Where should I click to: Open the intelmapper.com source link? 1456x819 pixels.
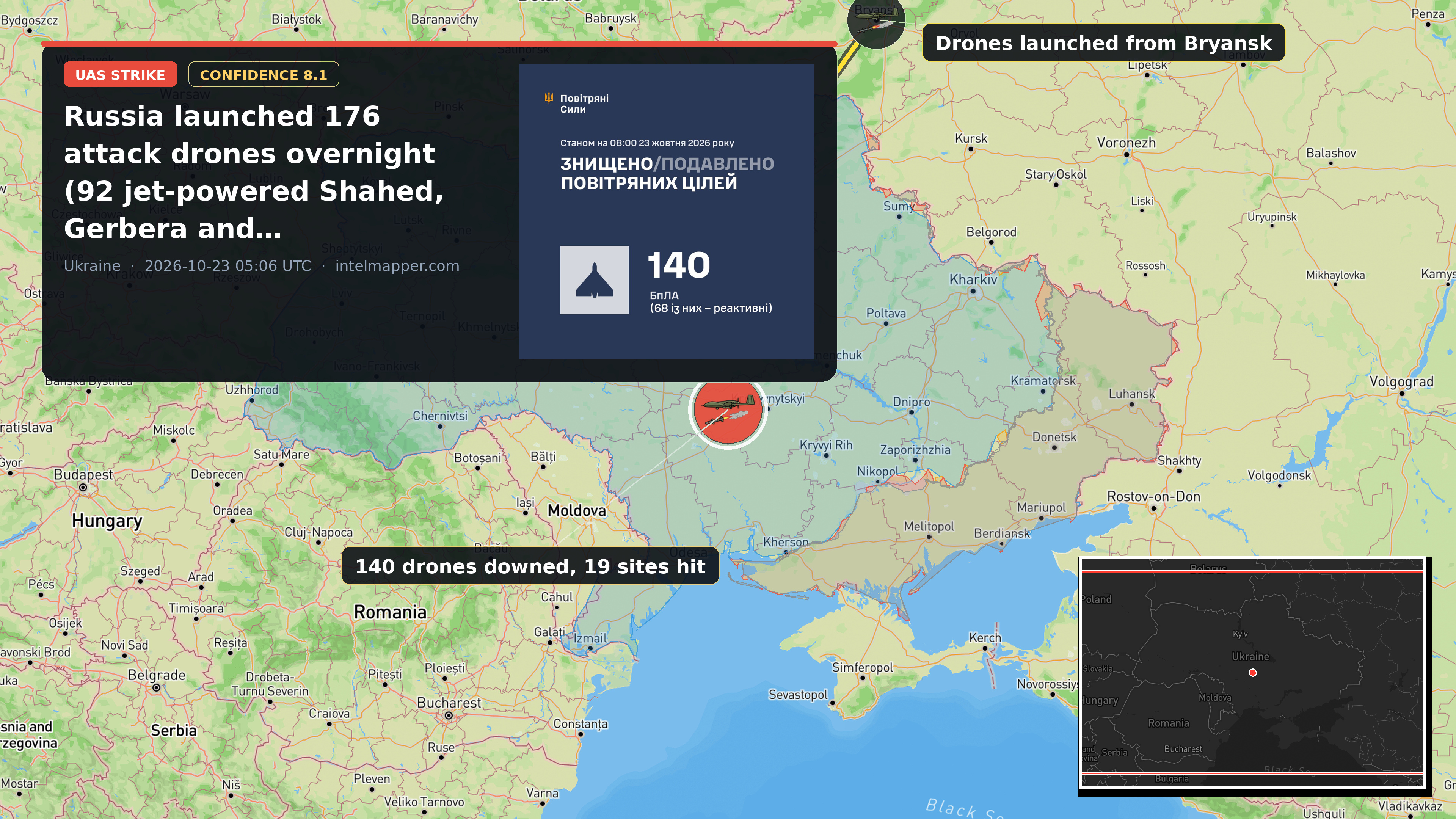pyautogui.click(x=397, y=266)
